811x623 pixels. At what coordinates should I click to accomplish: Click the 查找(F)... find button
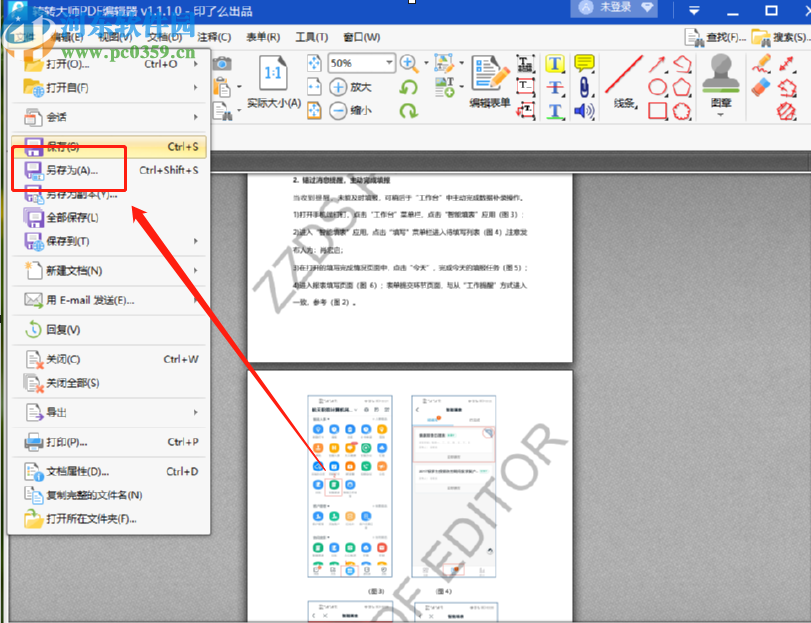pyautogui.click(x=716, y=38)
